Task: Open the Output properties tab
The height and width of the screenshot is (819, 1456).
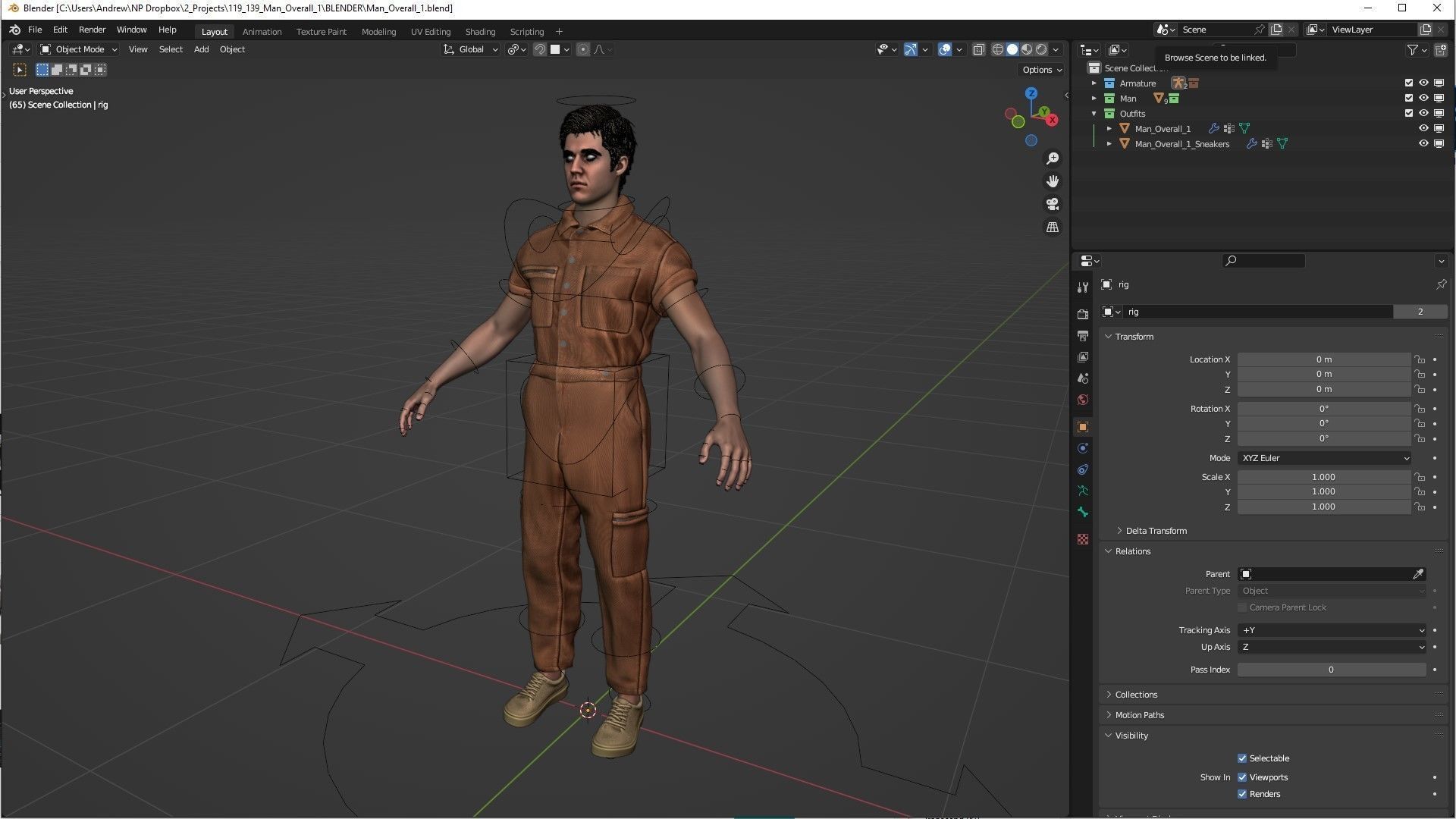Action: (x=1083, y=335)
